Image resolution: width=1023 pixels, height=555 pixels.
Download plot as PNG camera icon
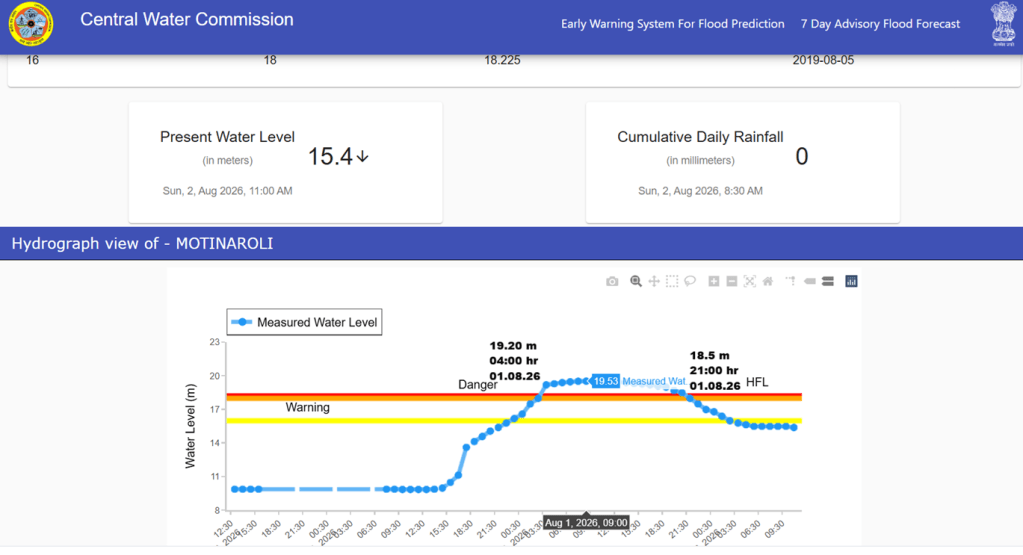(x=611, y=281)
